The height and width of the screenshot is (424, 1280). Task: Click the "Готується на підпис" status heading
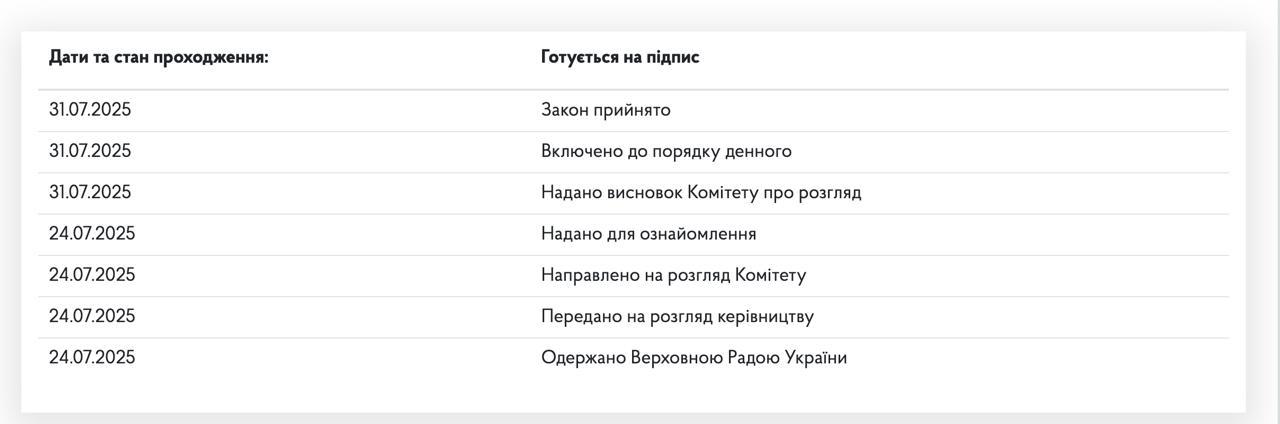click(x=620, y=57)
